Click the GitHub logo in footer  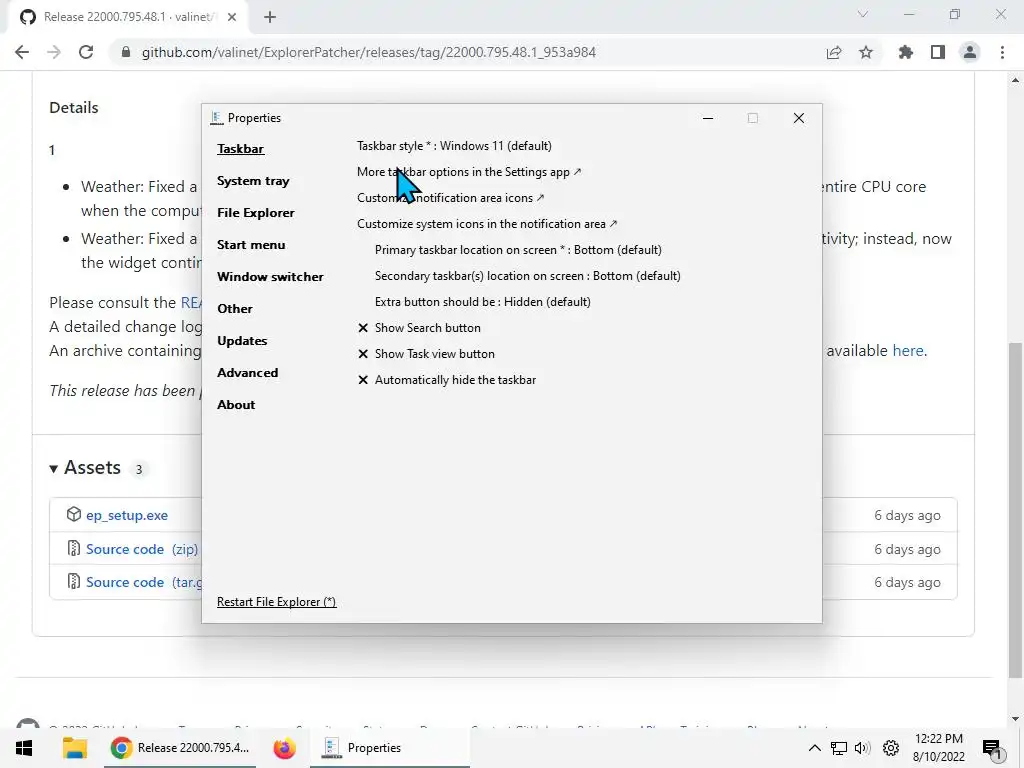tap(27, 725)
